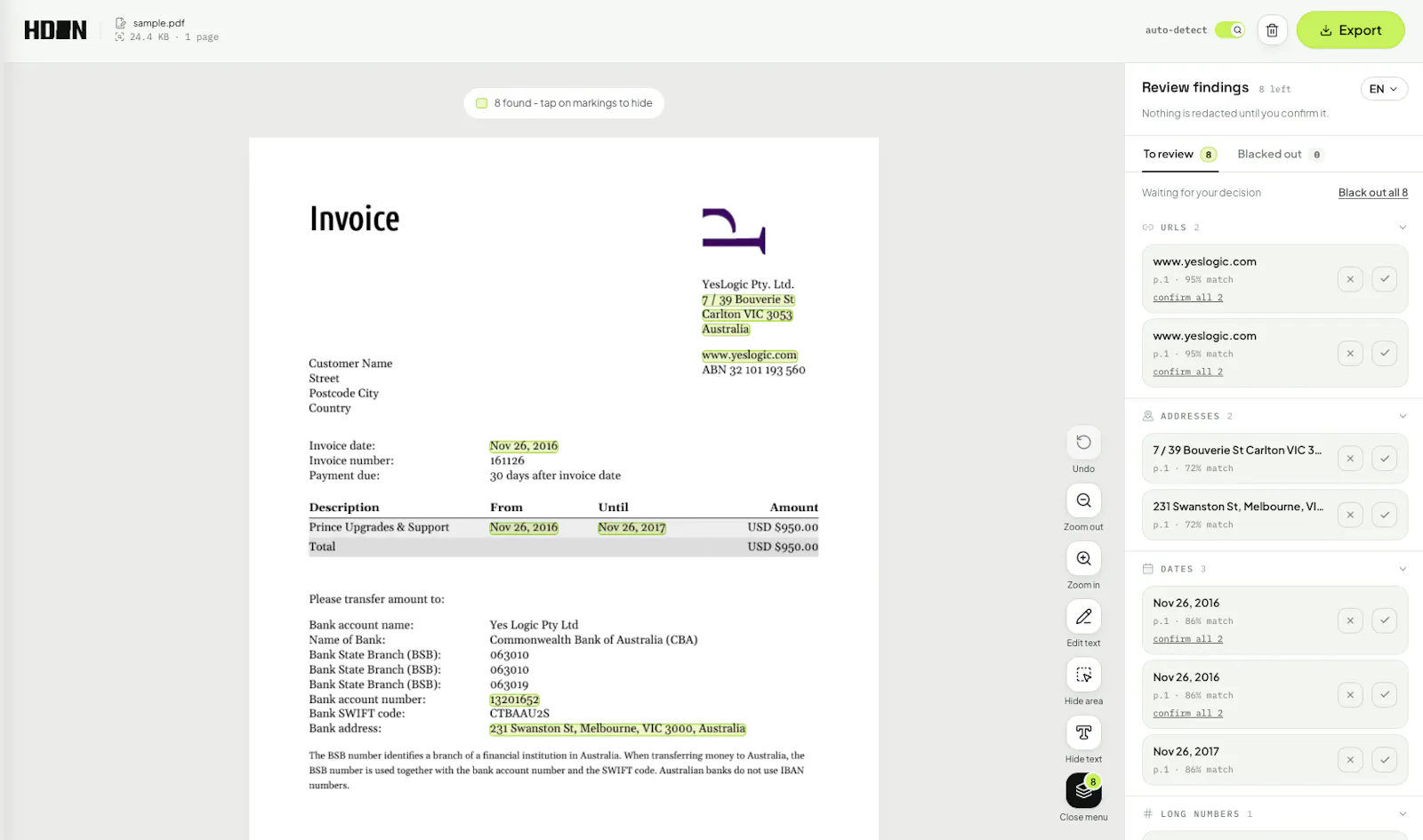This screenshot has height=840, width=1423.
Task: Click Prince Upgrades & Support description
Action: (379, 527)
